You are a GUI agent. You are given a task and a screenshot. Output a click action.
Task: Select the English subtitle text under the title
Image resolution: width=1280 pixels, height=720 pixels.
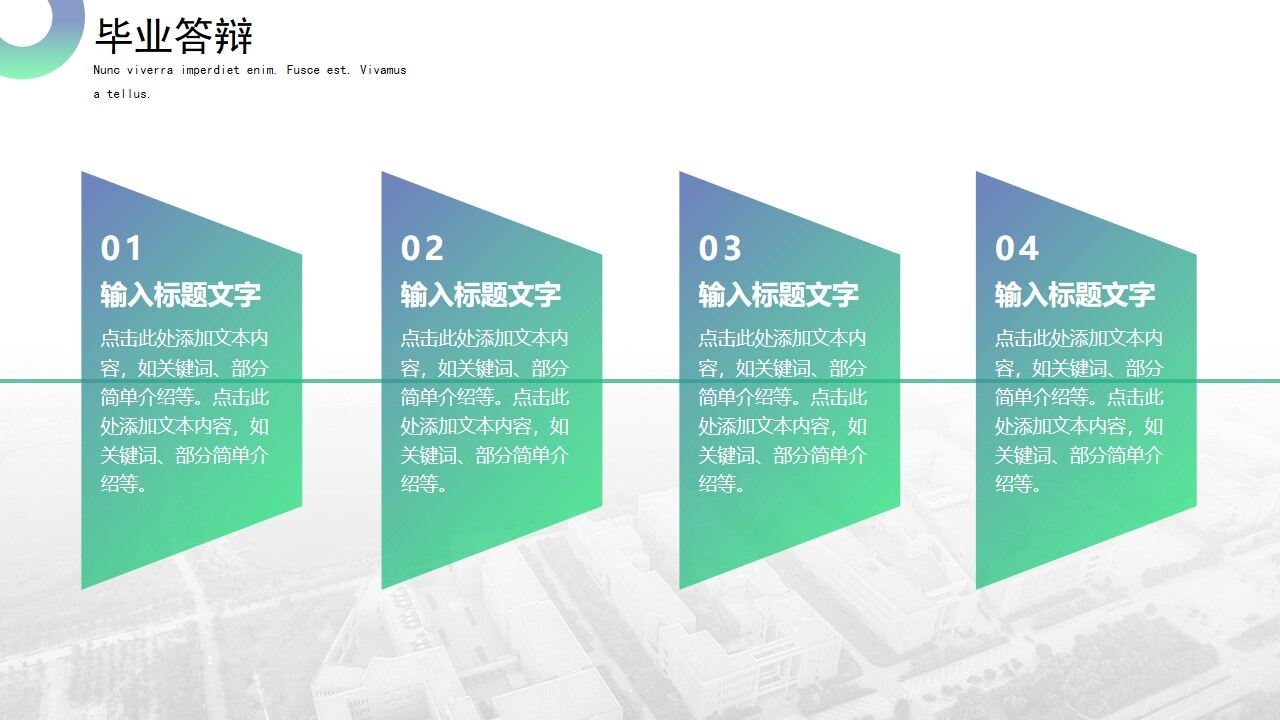pyautogui.click(x=248, y=70)
